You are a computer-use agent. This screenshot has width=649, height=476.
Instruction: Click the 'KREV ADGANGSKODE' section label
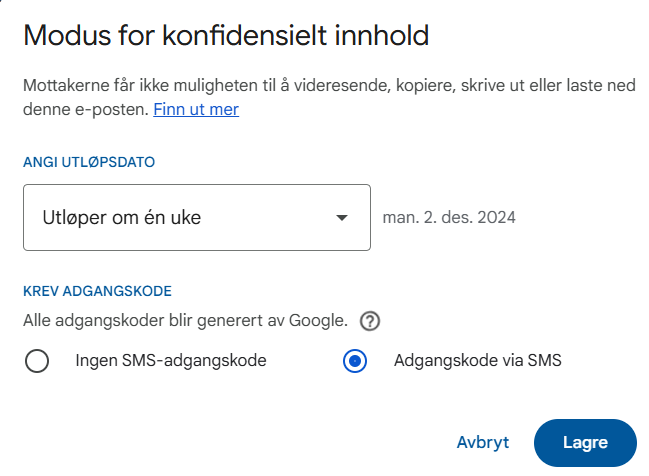(97, 291)
